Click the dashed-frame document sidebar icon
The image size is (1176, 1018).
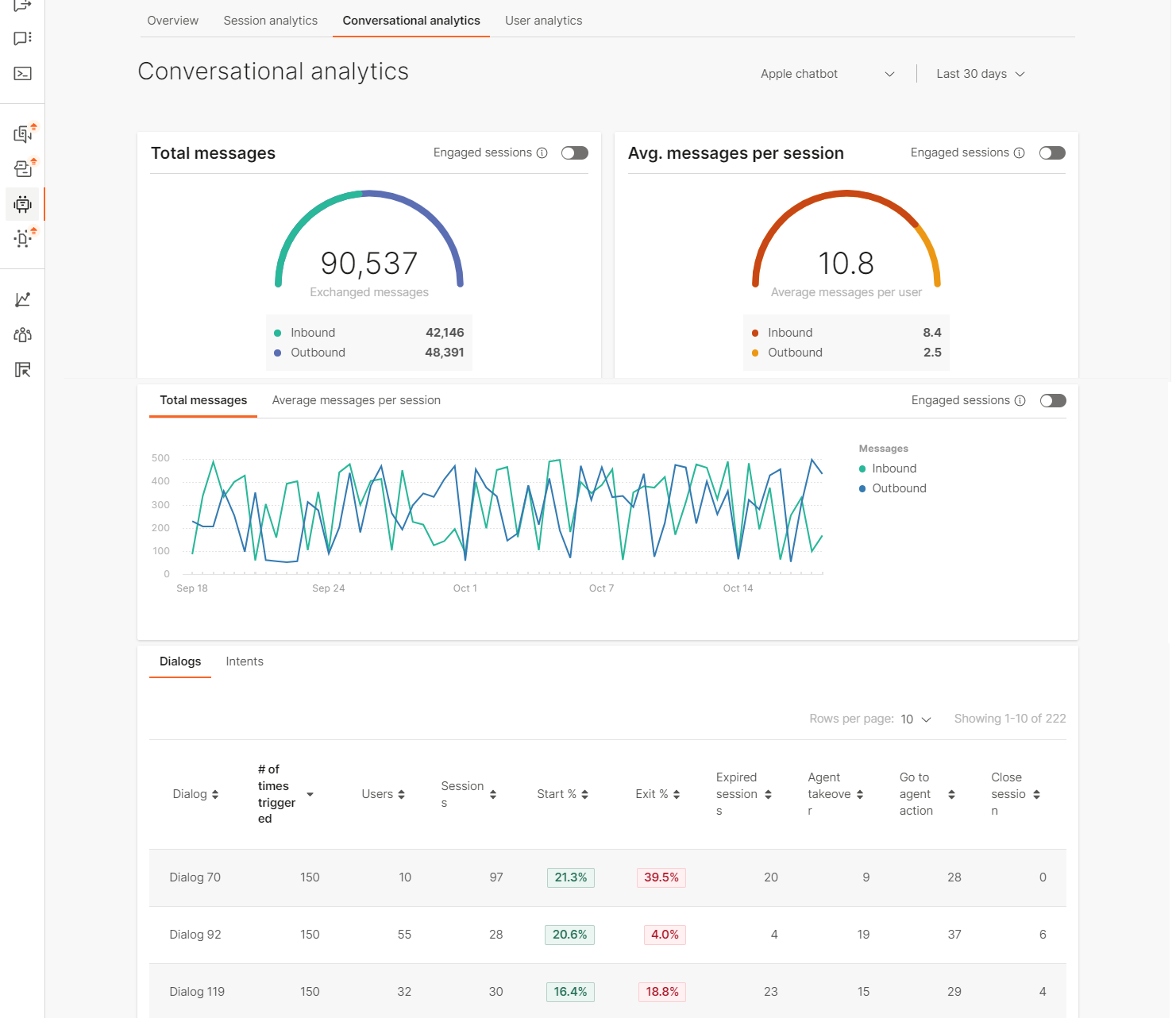(x=22, y=238)
